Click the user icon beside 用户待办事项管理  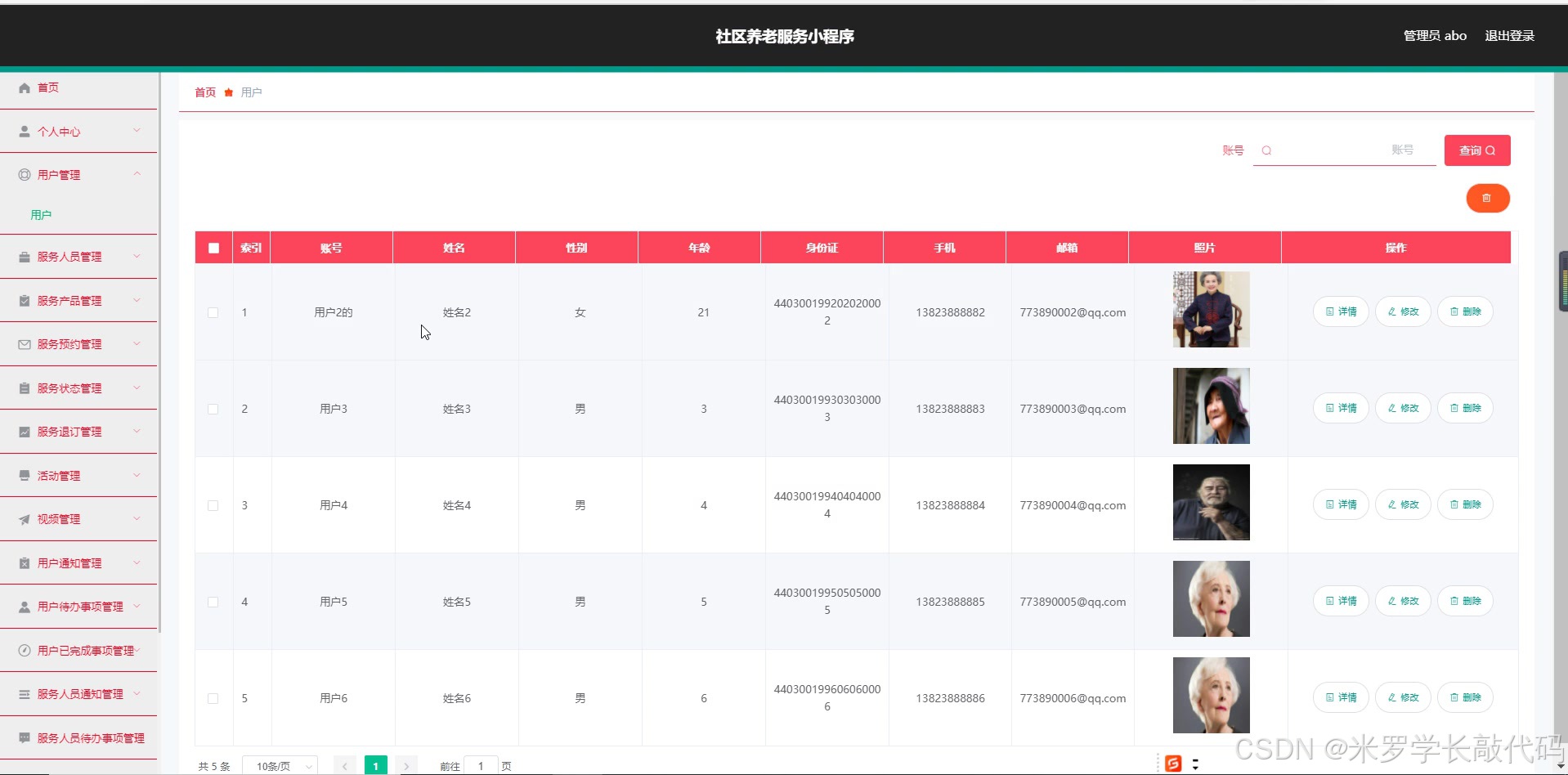click(25, 607)
